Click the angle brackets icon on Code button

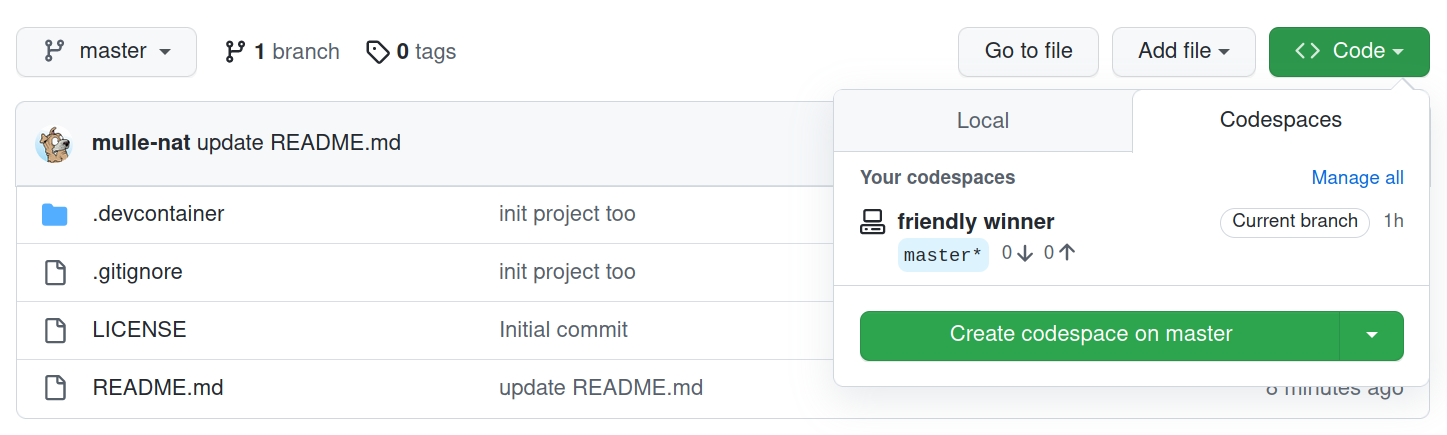(1307, 51)
